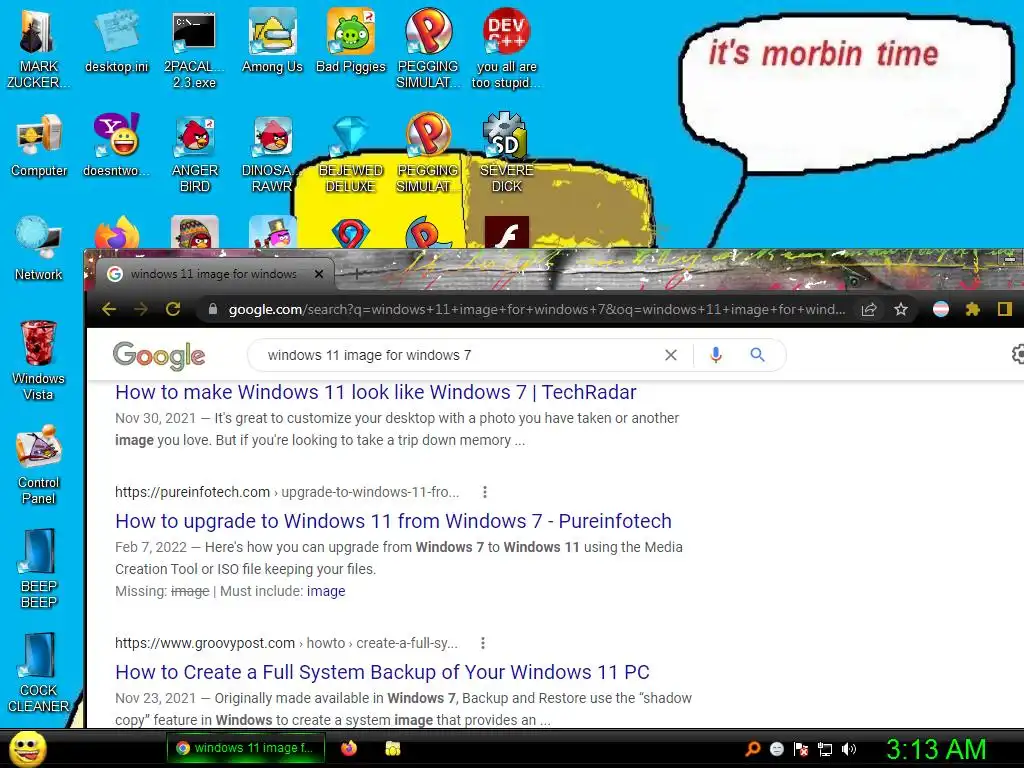Open the Pureinfotech upgrade to Windows 11 result
This screenshot has height=768, width=1024.
393,521
